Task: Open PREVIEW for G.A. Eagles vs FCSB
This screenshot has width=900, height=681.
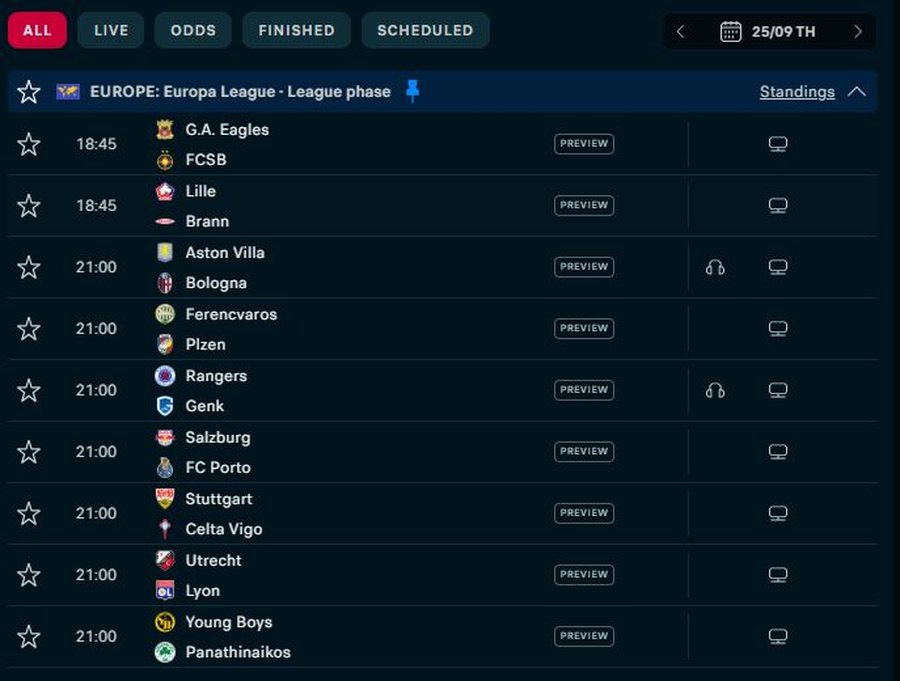Action: click(584, 144)
